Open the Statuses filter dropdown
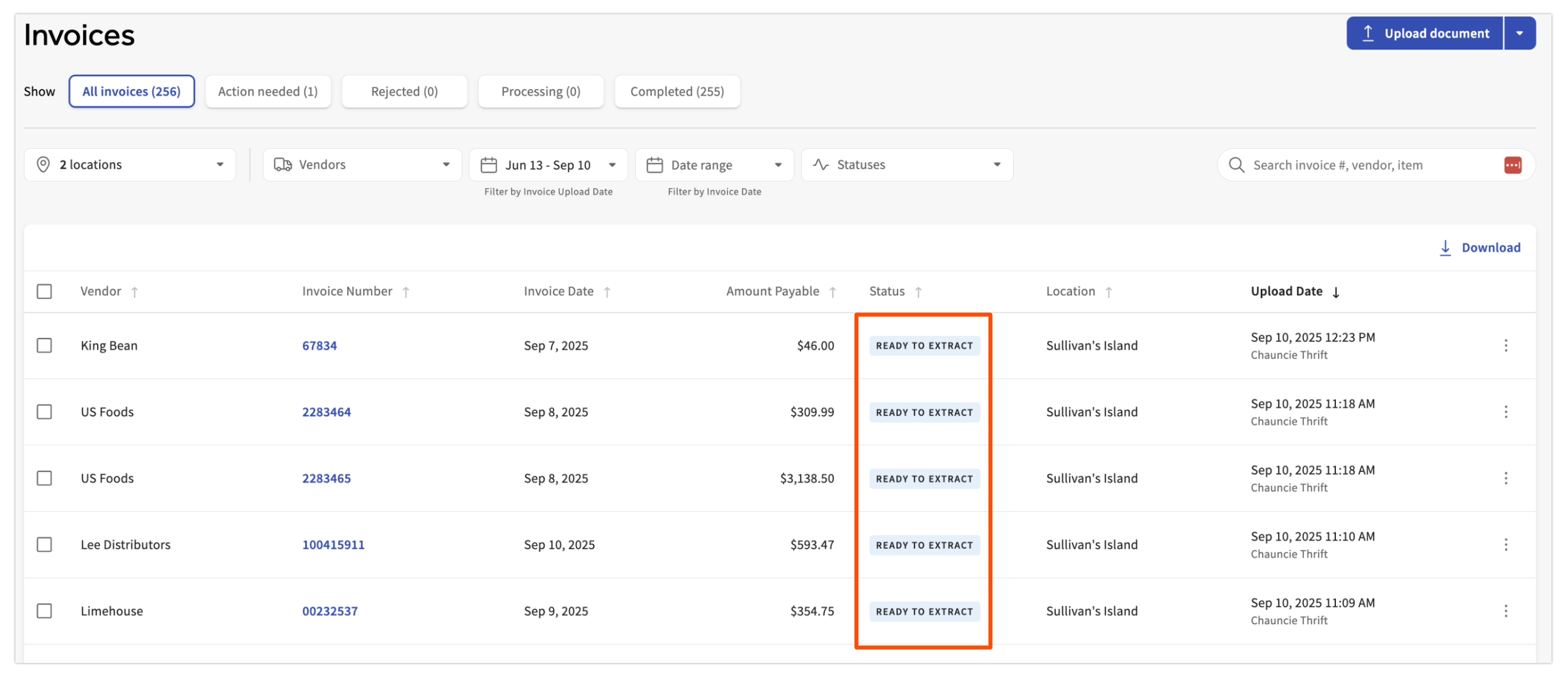The image size is (1568, 676). 907,165
